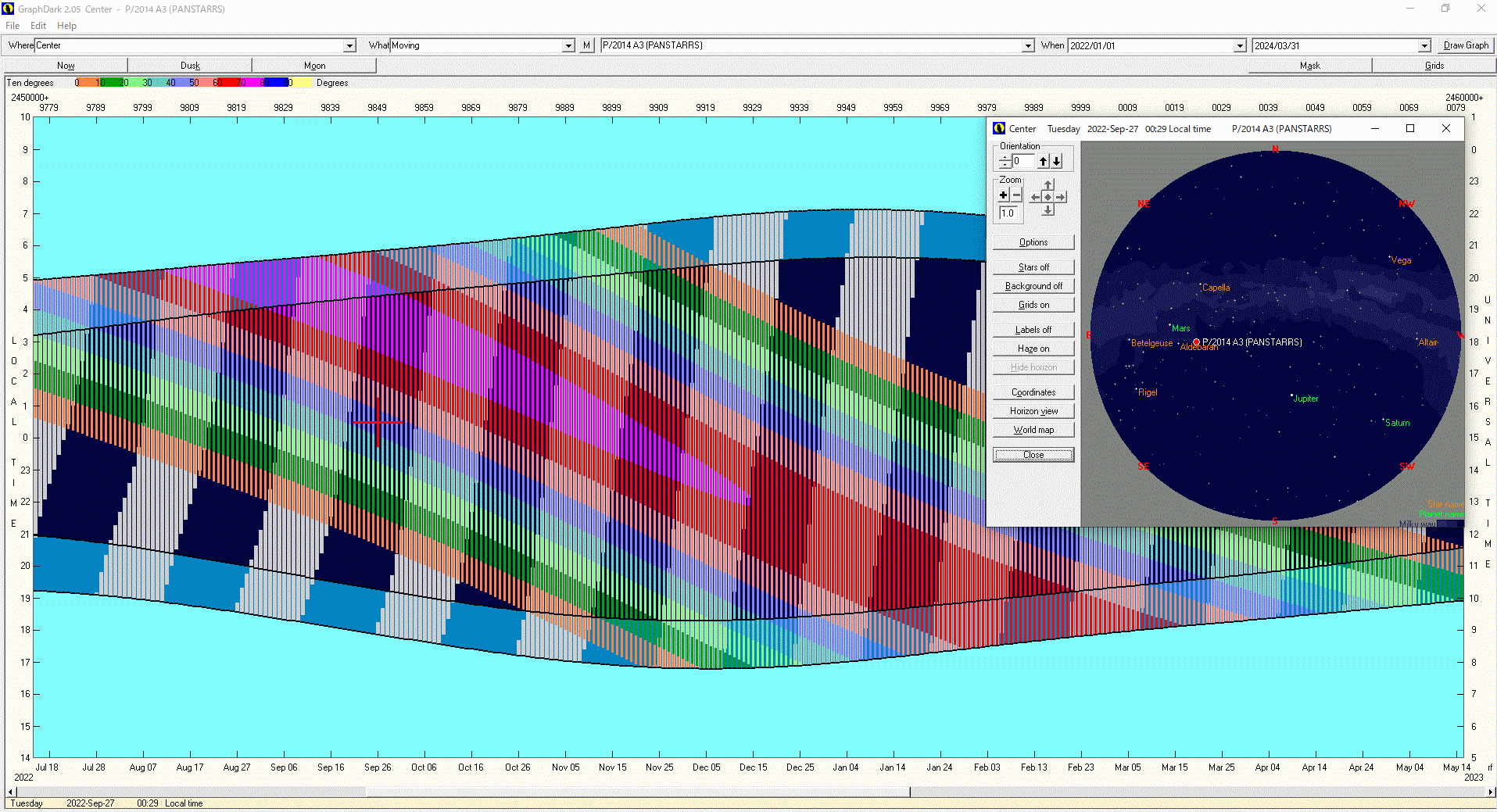Open the end date 2024/03/31 dropdown
This screenshot has height=812, width=1497.
click(x=1424, y=46)
